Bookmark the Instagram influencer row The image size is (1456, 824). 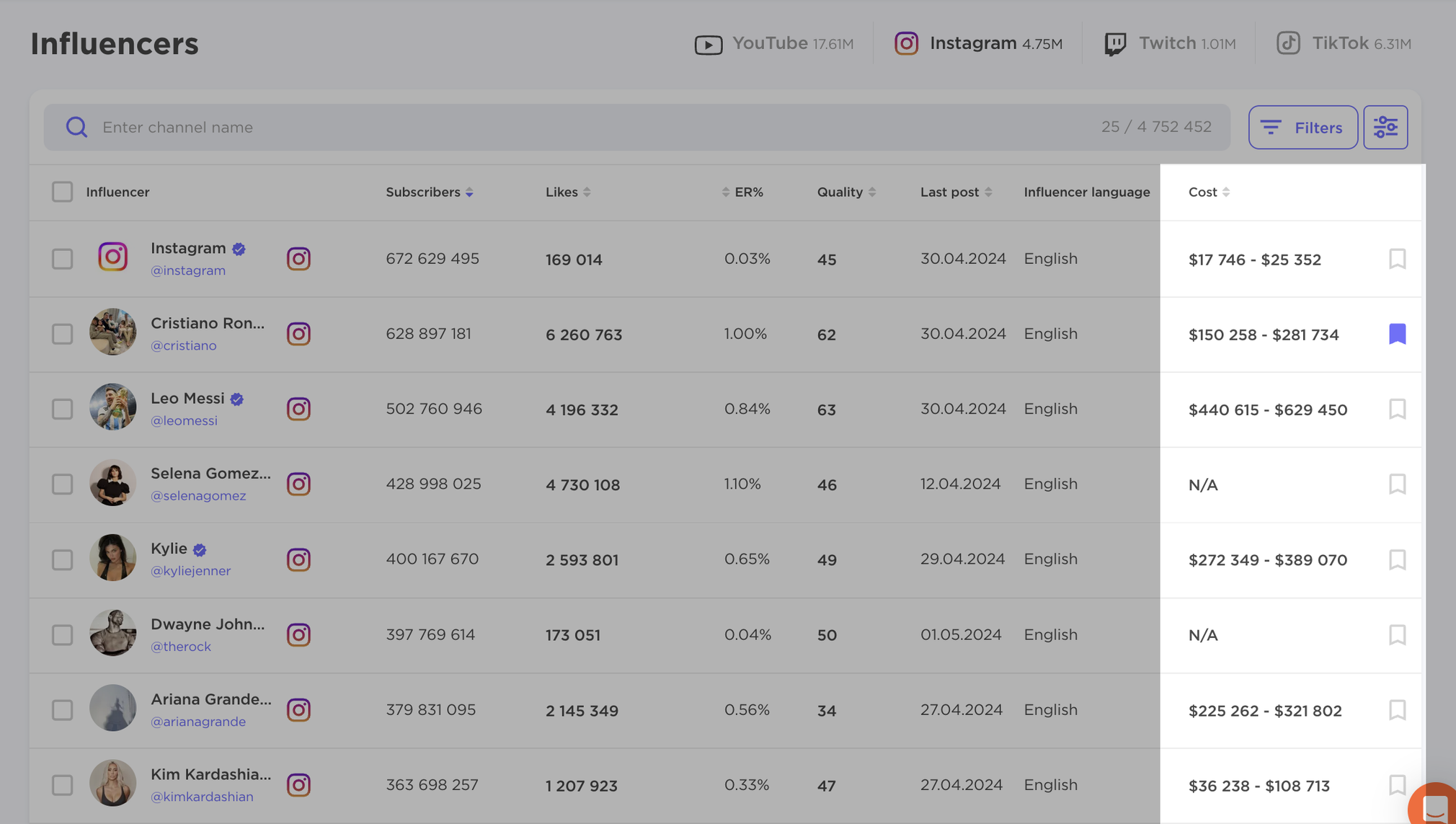pos(1396,259)
